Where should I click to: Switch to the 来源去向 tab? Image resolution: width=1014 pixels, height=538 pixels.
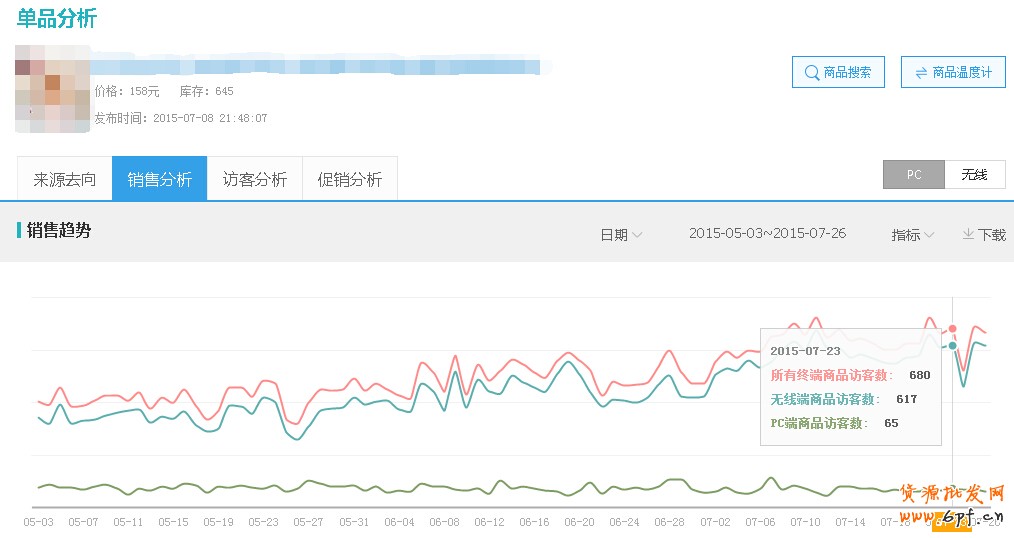[65, 179]
